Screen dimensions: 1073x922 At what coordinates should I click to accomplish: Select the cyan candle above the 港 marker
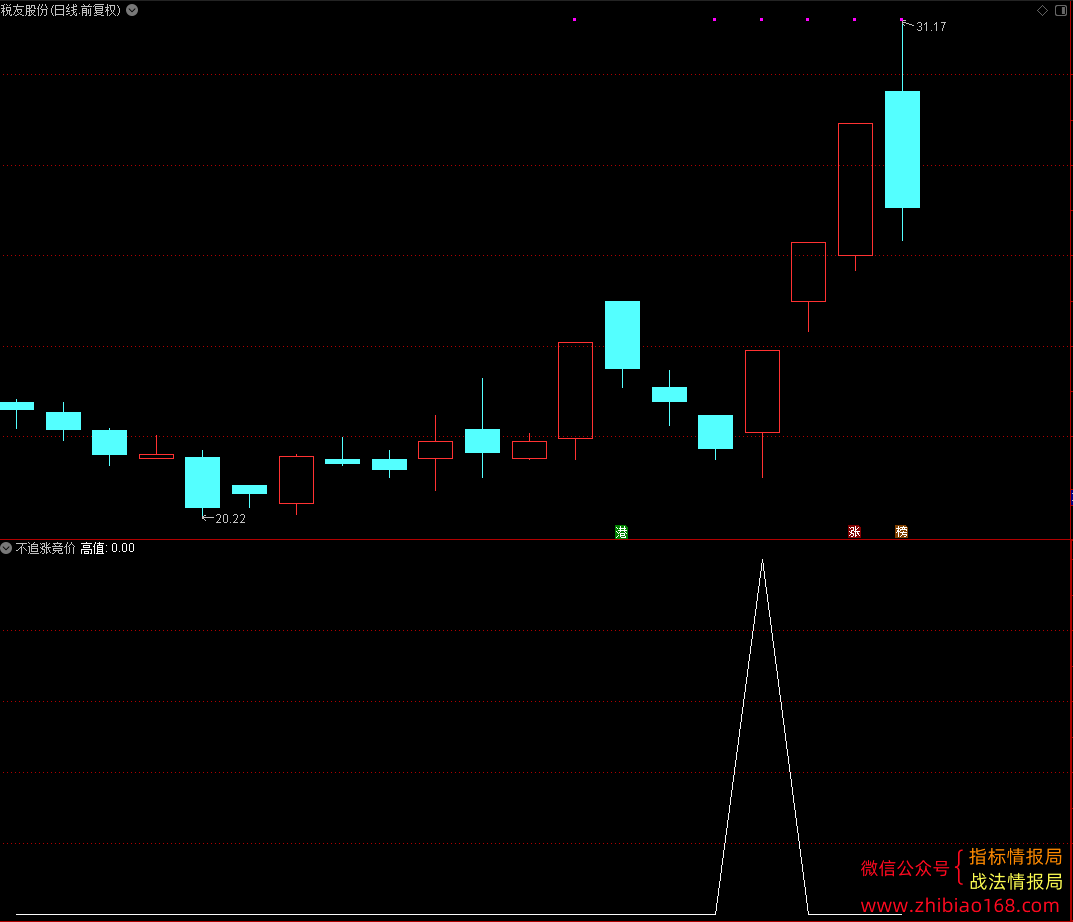pyautogui.click(x=622, y=335)
